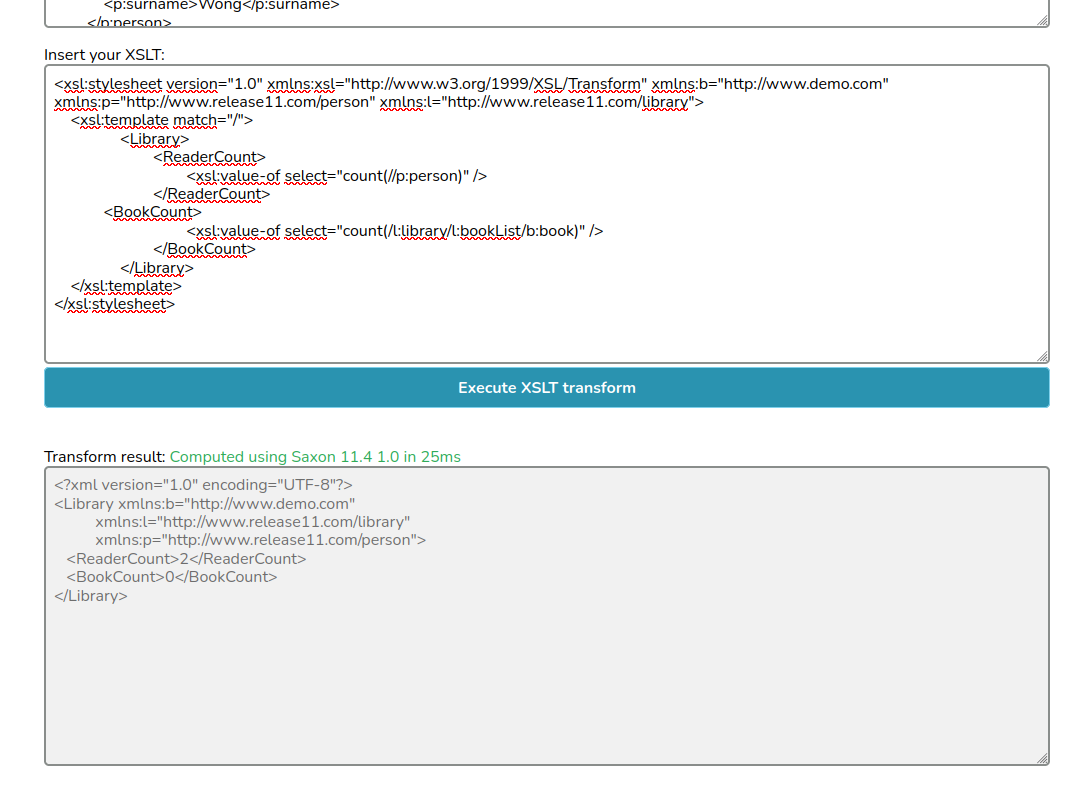Click the closing xsl:template tag
1076x790 pixels.
(x=126, y=286)
